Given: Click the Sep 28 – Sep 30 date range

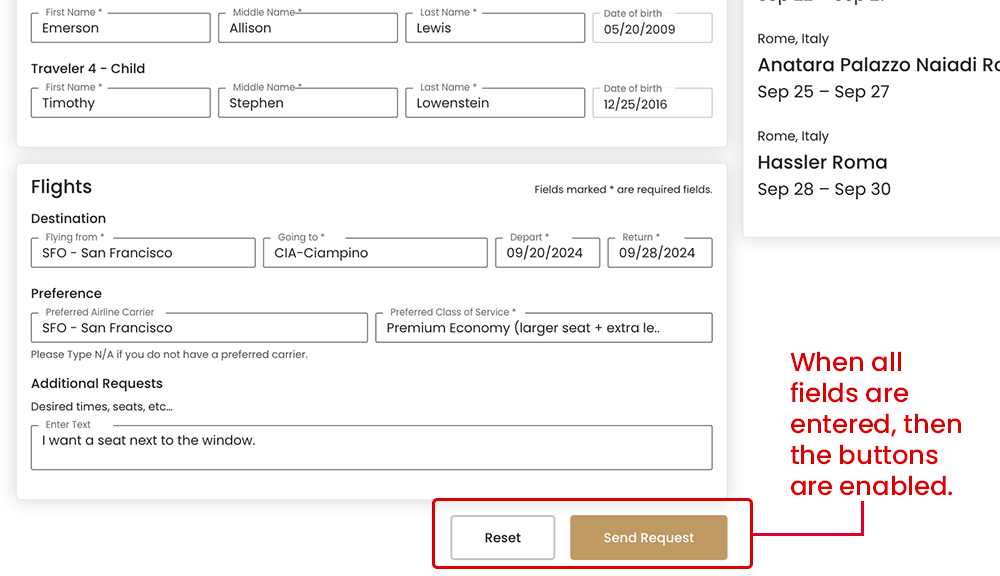Looking at the screenshot, I should pyautogui.click(x=823, y=190).
